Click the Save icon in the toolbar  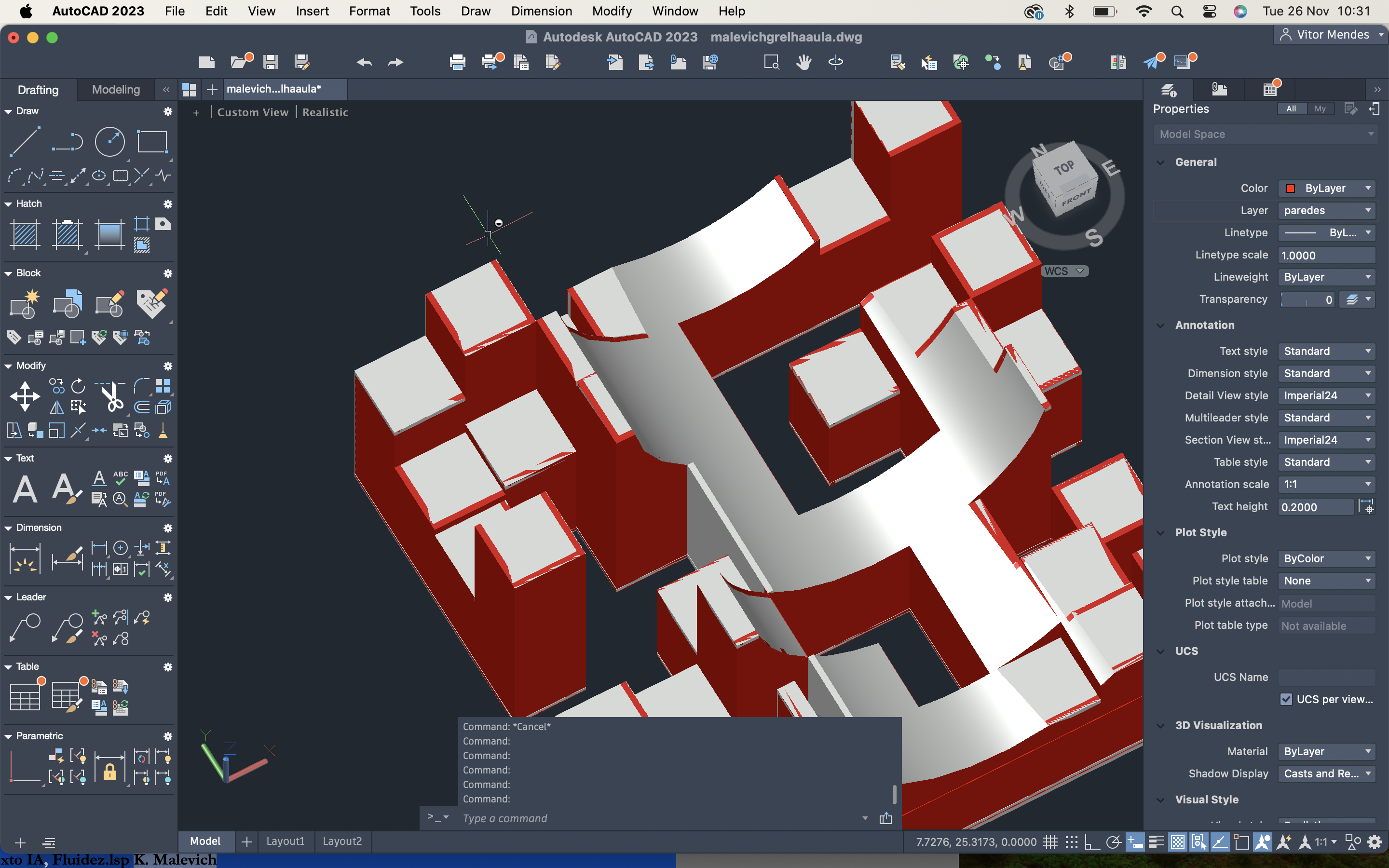(x=271, y=62)
